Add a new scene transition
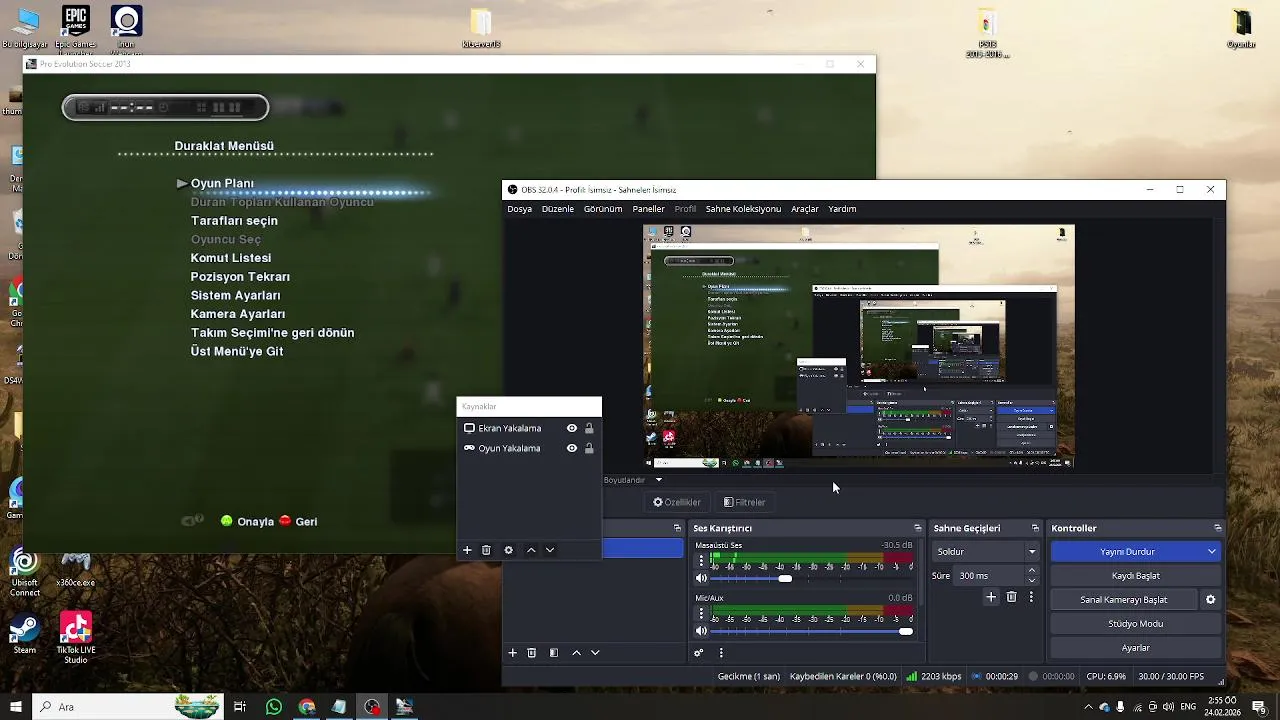 click(x=991, y=597)
